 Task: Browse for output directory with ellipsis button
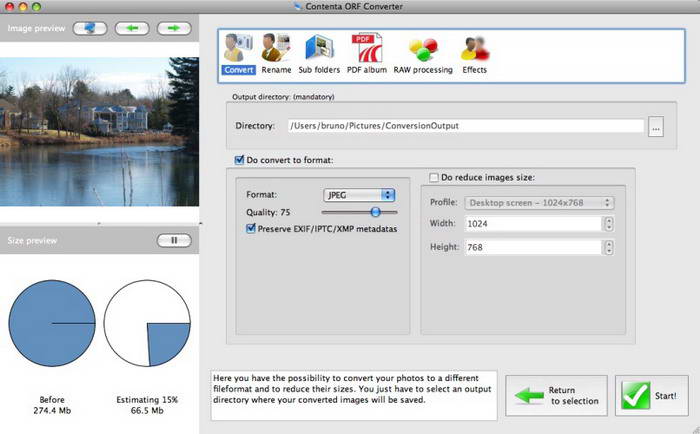[655, 126]
